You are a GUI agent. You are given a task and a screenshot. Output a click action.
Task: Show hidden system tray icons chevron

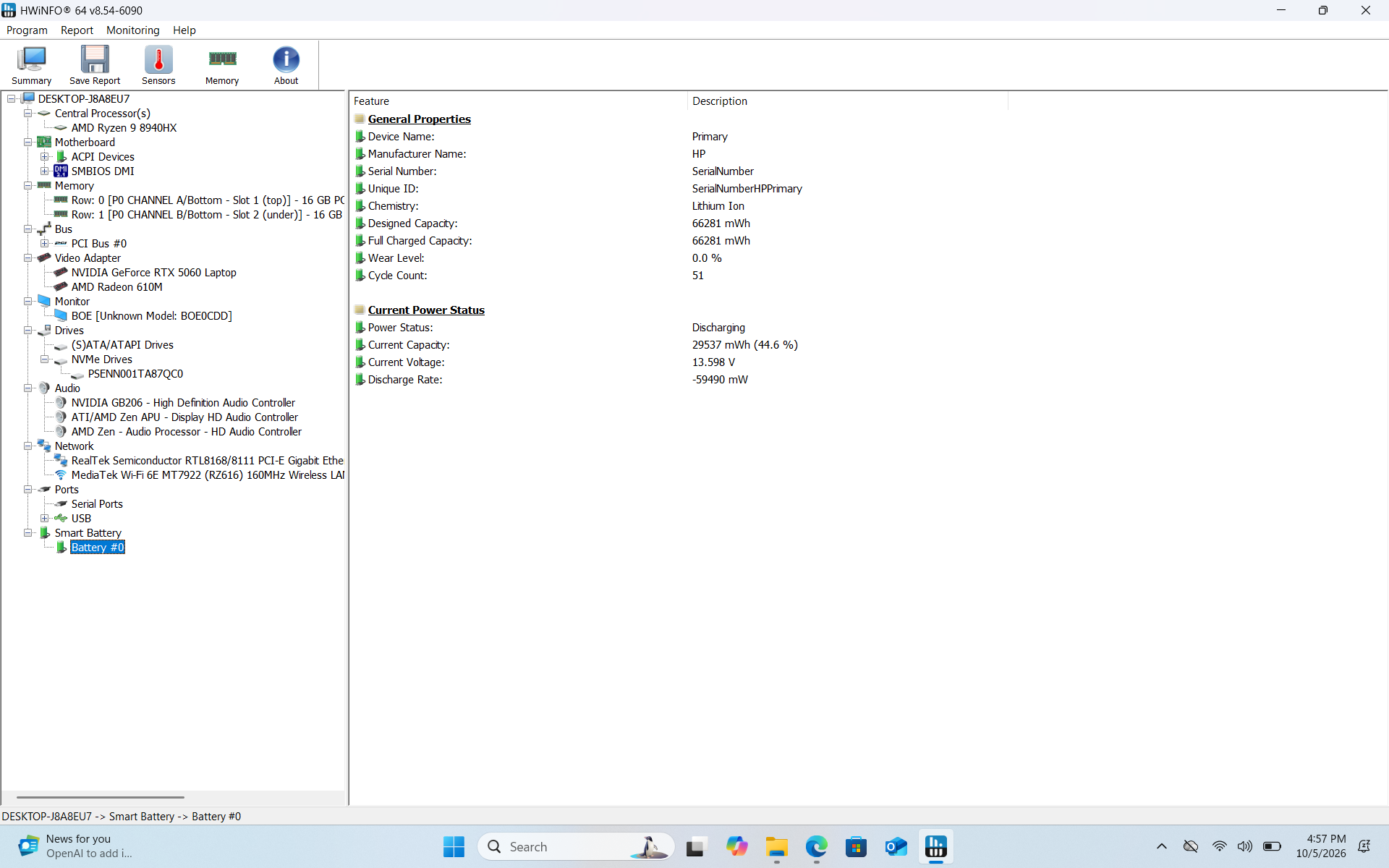1162,846
